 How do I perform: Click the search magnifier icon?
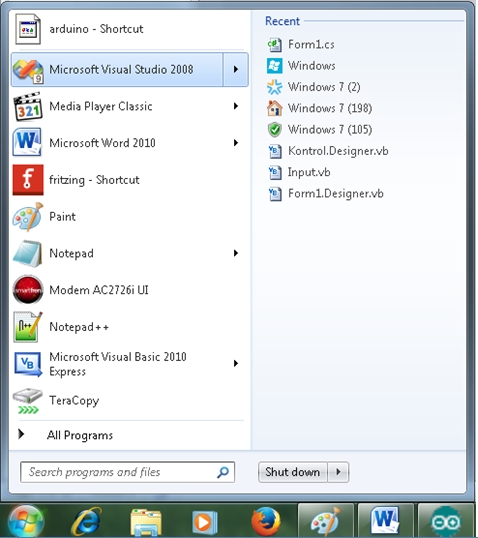click(x=223, y=472)
